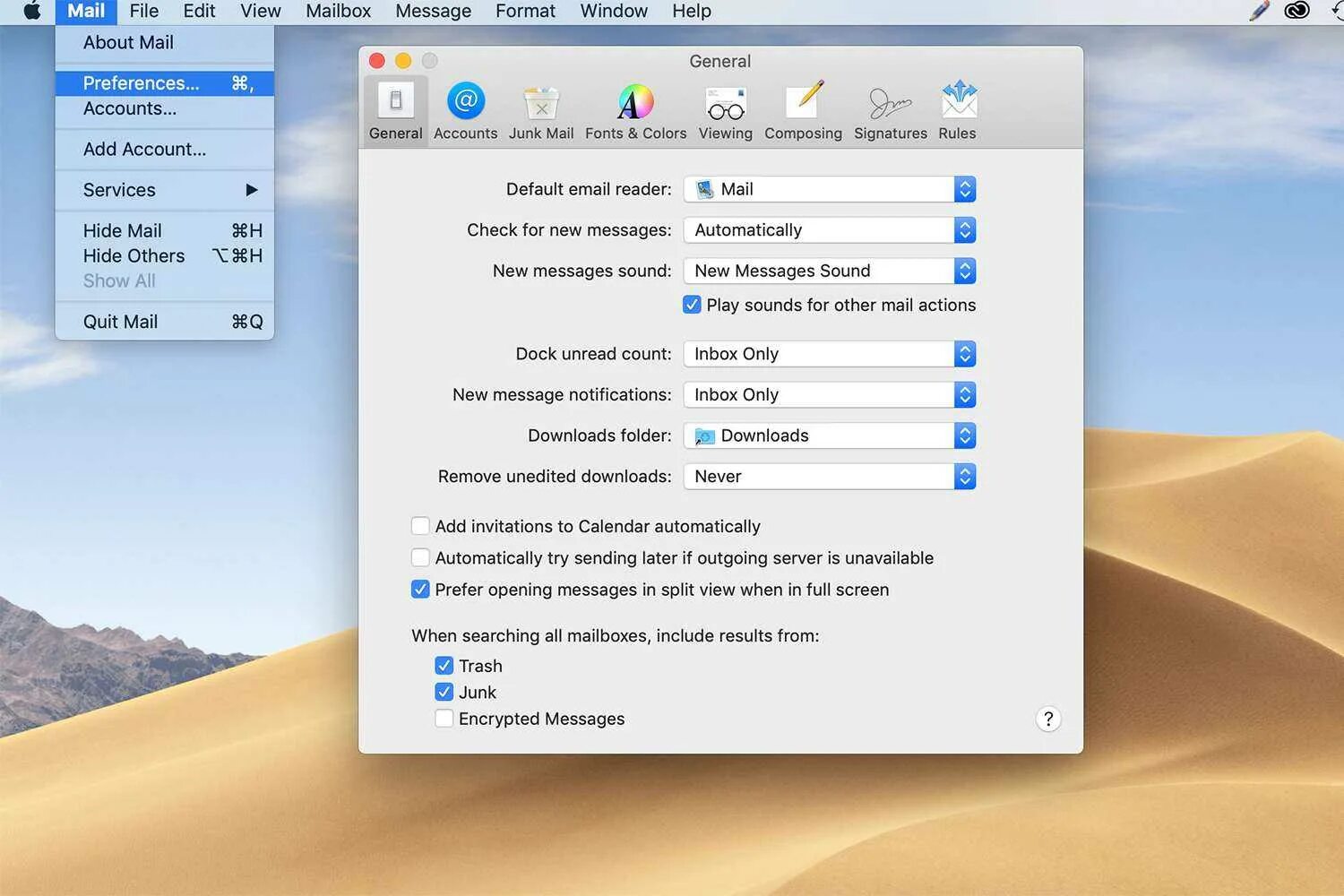Screen dimensions: 1344x896
Task: Choose Quit Mail menu item
Action: 165,322
